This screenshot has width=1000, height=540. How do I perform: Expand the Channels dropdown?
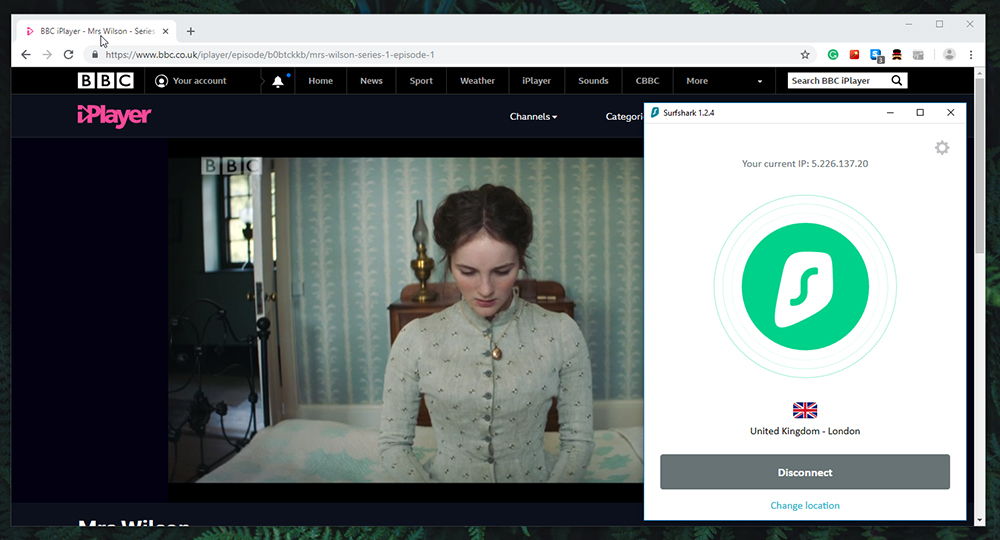click(533, 117)
